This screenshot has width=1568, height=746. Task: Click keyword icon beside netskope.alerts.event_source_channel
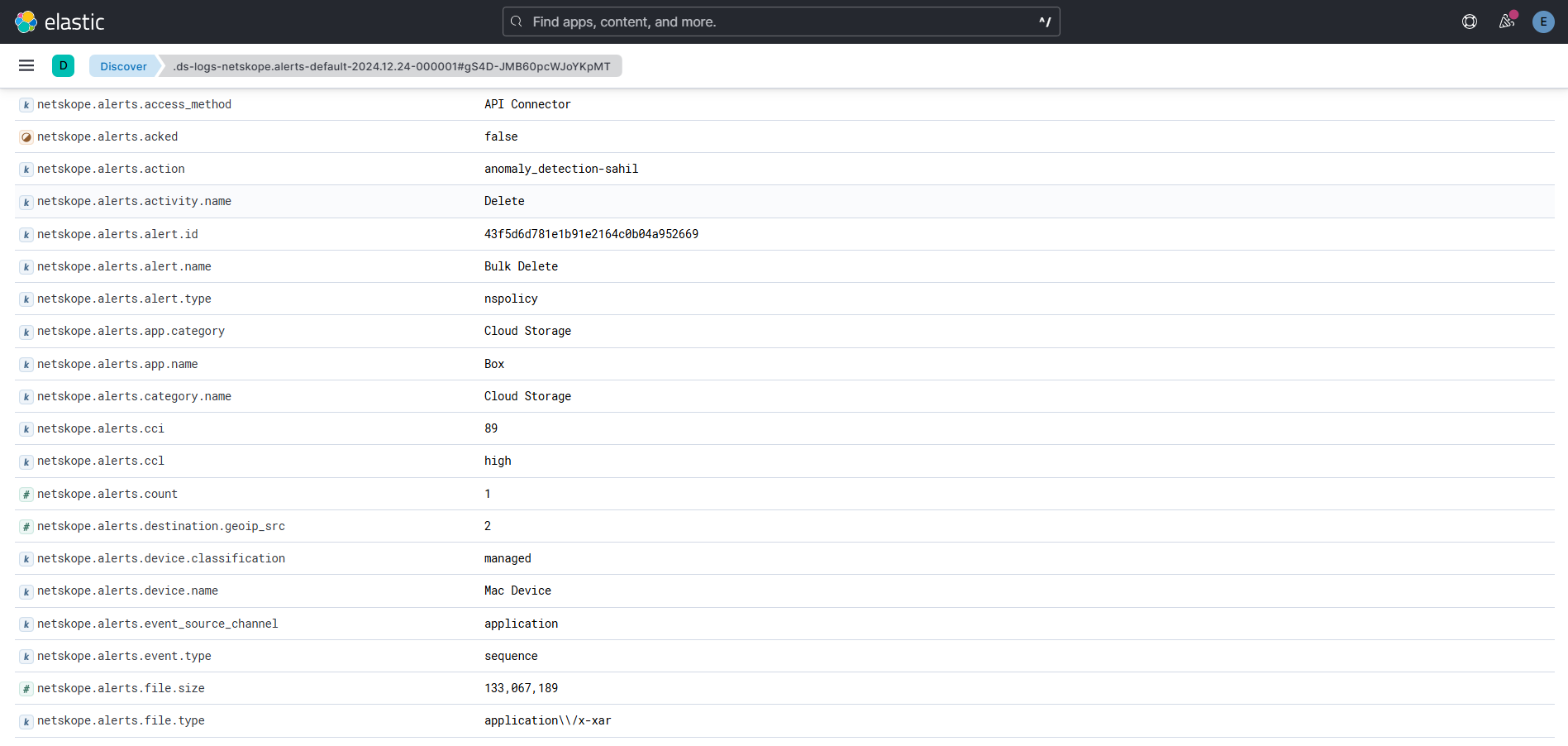click(26, 624)
